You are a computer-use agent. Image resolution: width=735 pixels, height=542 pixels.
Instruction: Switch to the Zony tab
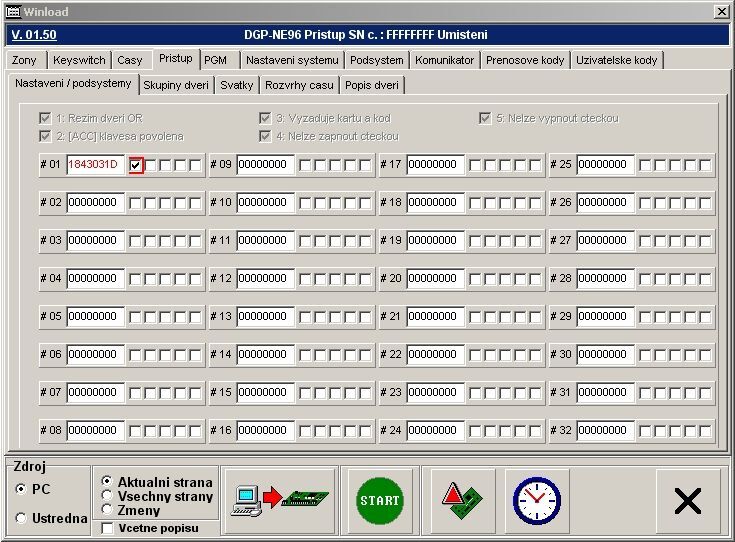click(24, 60)
